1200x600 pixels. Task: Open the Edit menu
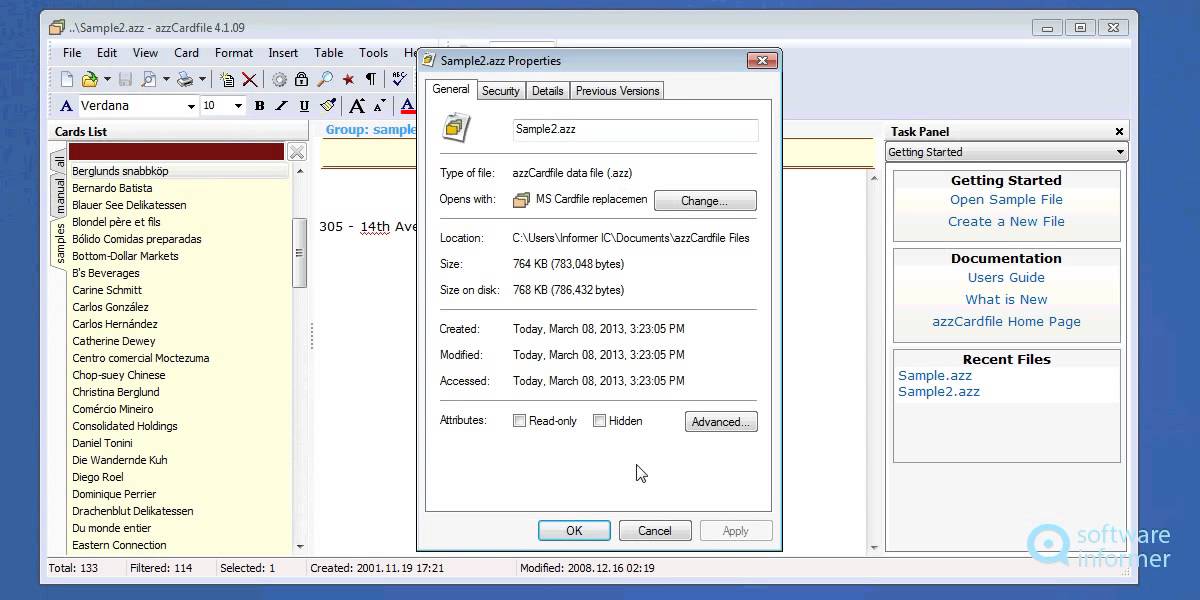tap(107, 53)
